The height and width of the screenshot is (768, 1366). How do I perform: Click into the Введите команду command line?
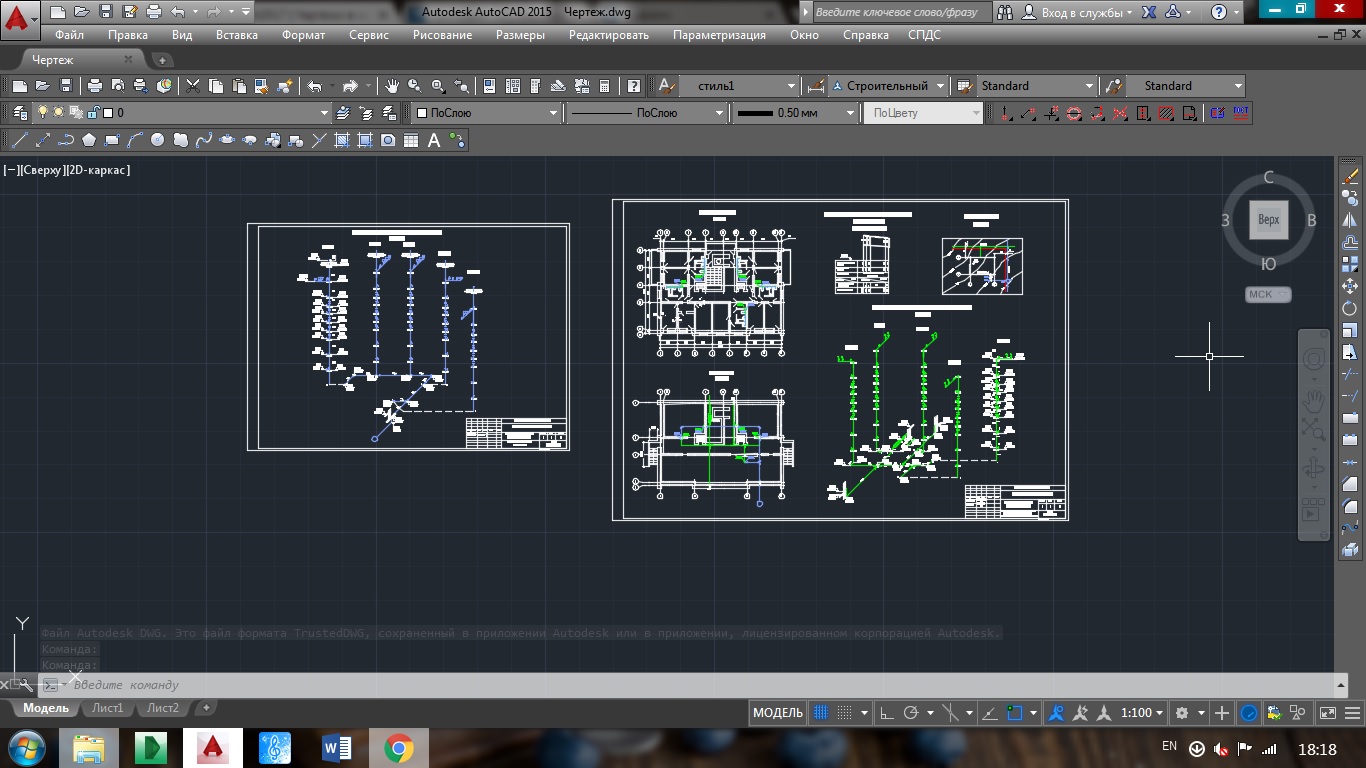[700, 685]
